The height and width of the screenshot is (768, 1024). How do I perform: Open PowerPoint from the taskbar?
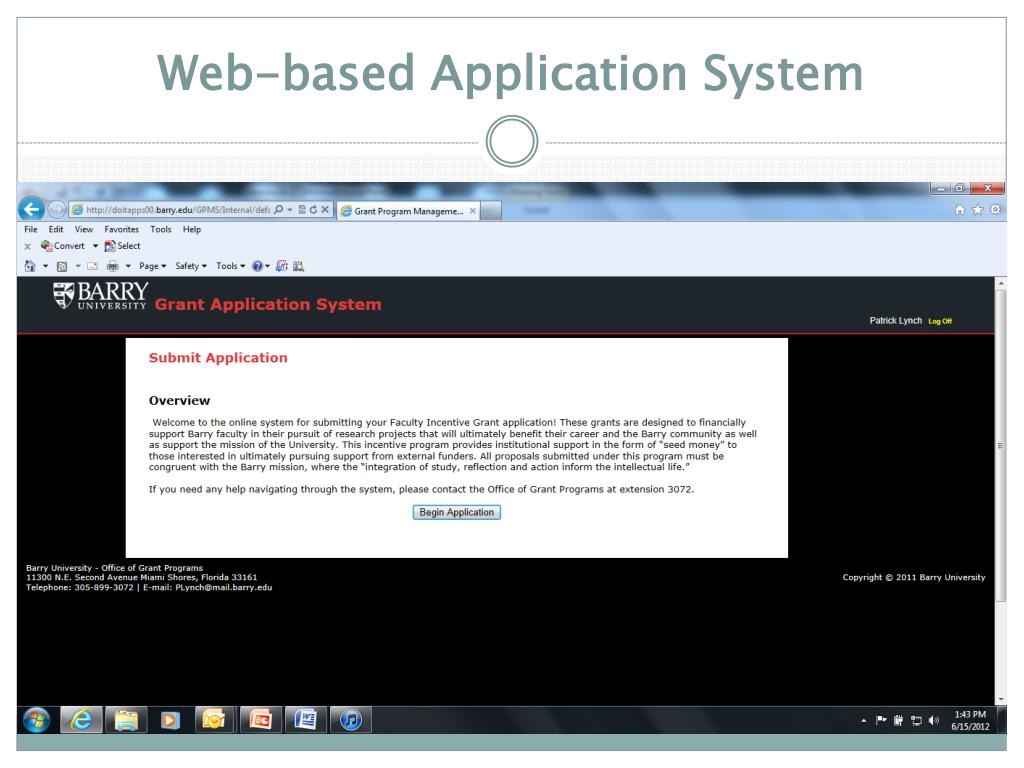click(260, 720)
